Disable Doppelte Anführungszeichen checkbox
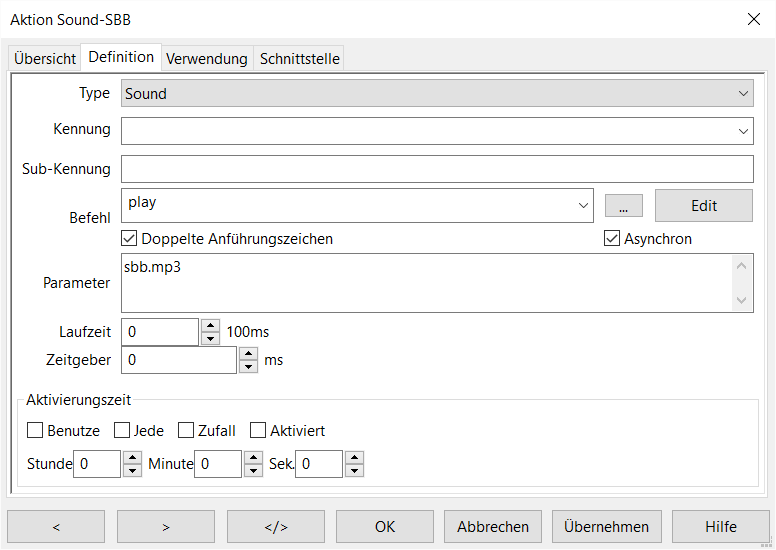The image size is (776, 550). click(129, 239)
